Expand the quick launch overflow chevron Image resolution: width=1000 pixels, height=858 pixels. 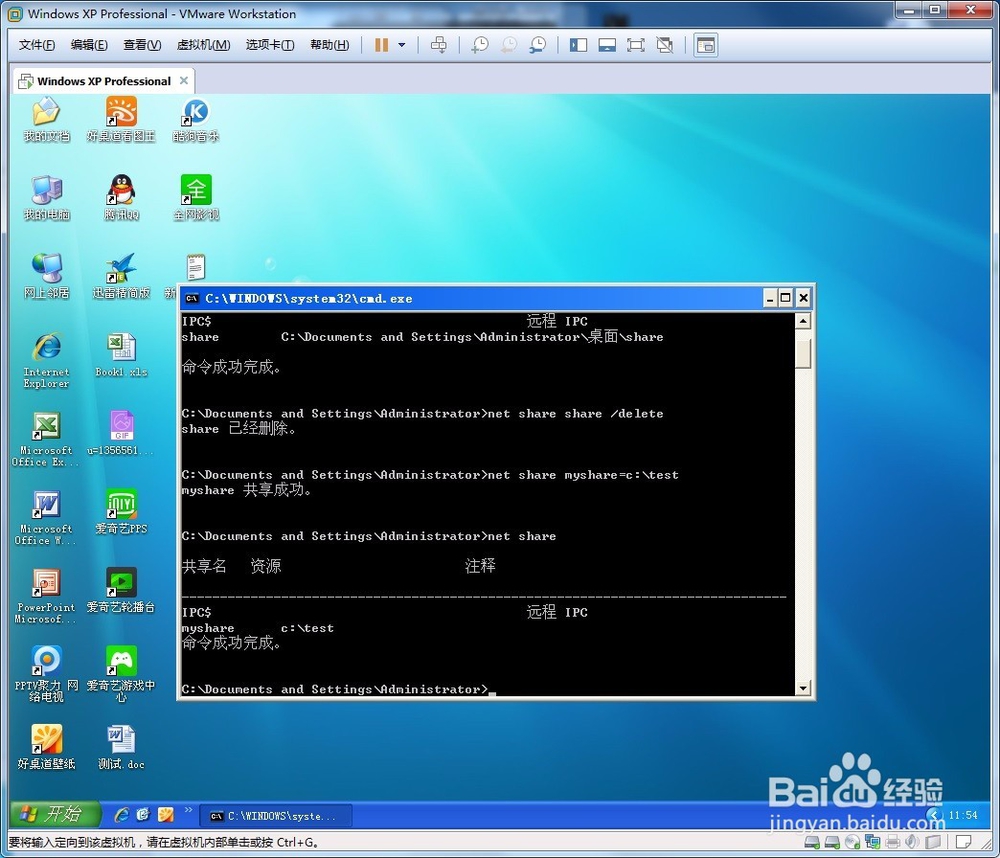[x=188, y=810]
